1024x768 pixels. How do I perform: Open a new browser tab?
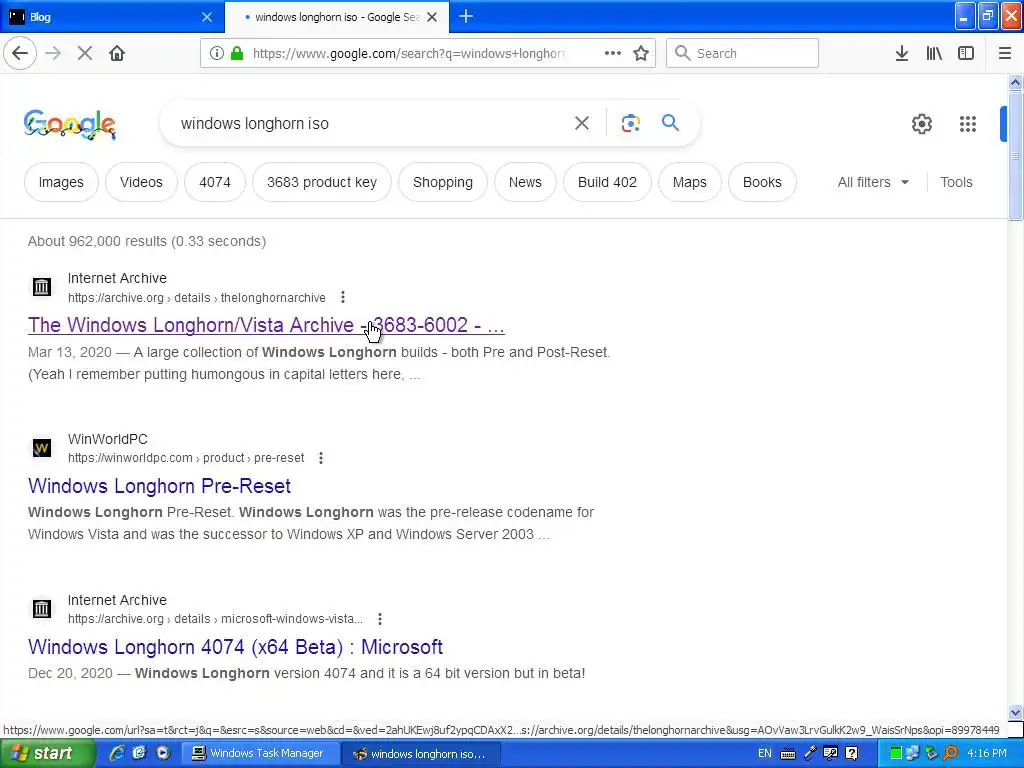click(x=466, y=16)
